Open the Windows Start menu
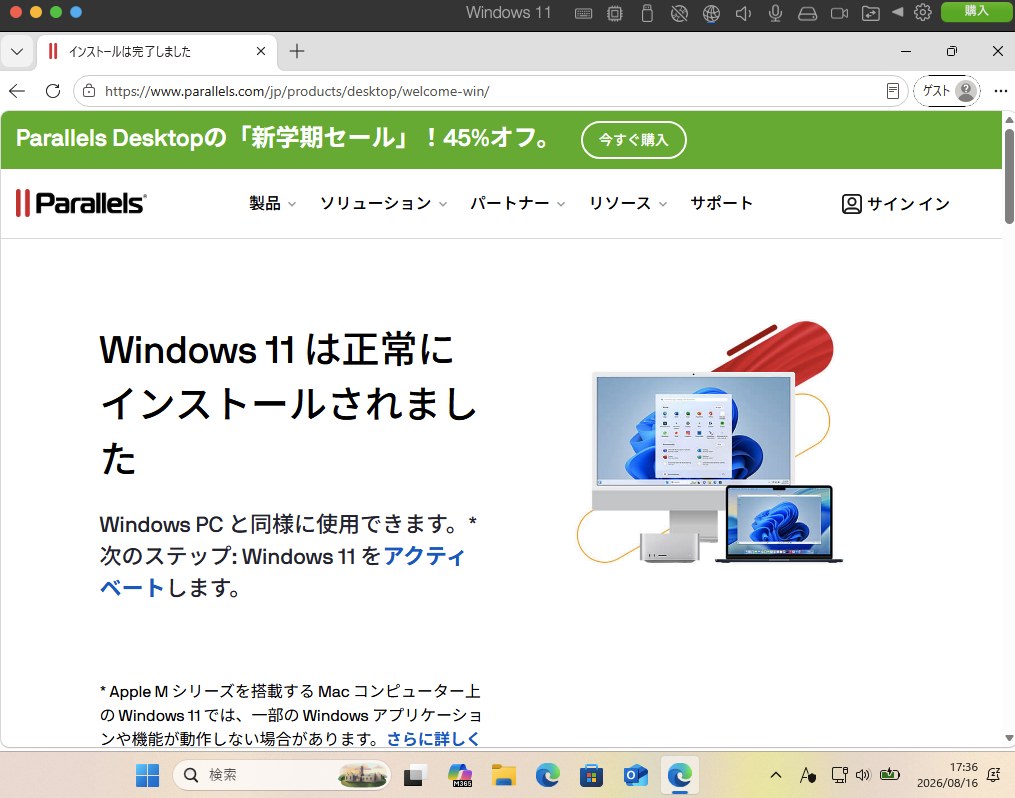The width and height of the screenshot is (1015, 798). 148,775
